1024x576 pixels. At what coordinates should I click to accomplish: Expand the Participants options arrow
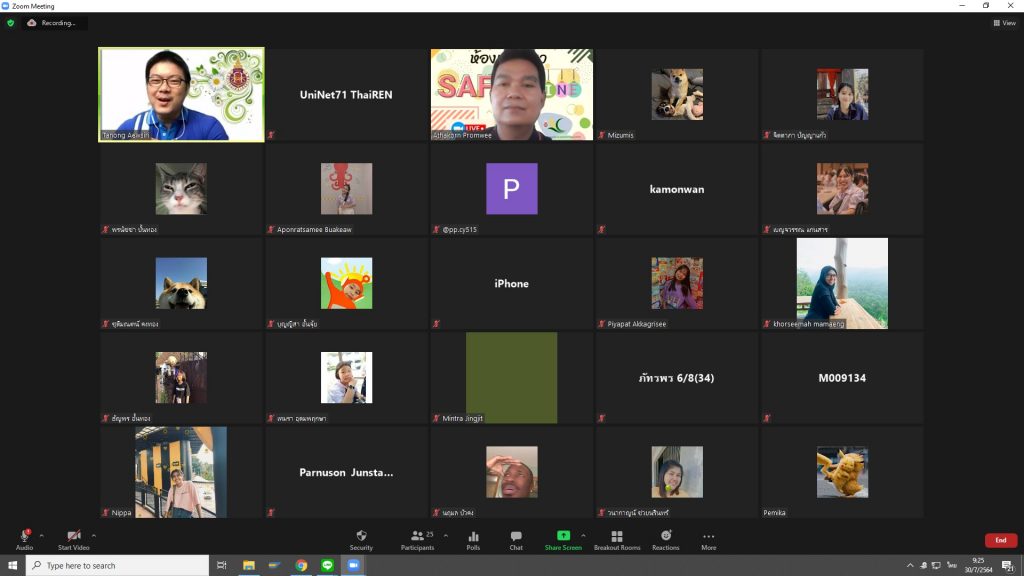(x=445, y=535)
